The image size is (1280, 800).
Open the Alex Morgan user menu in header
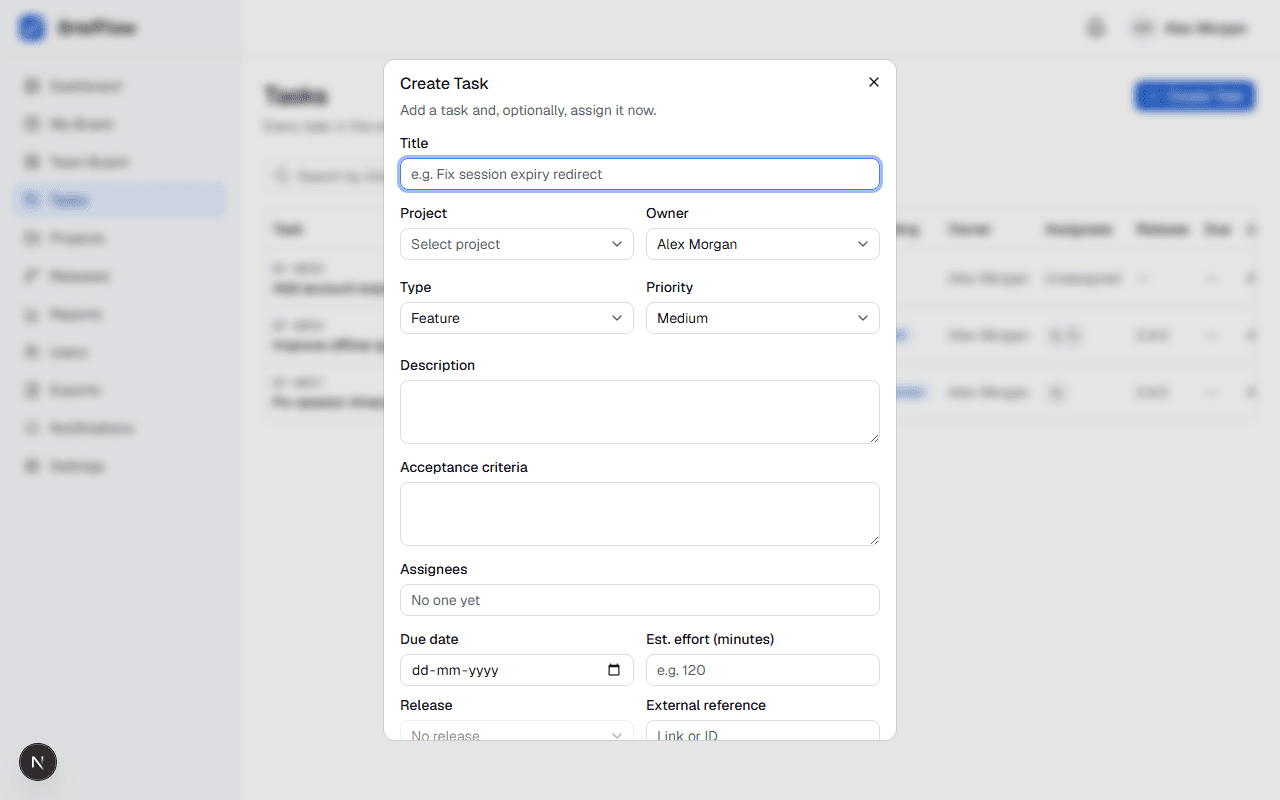point(1190,28)
